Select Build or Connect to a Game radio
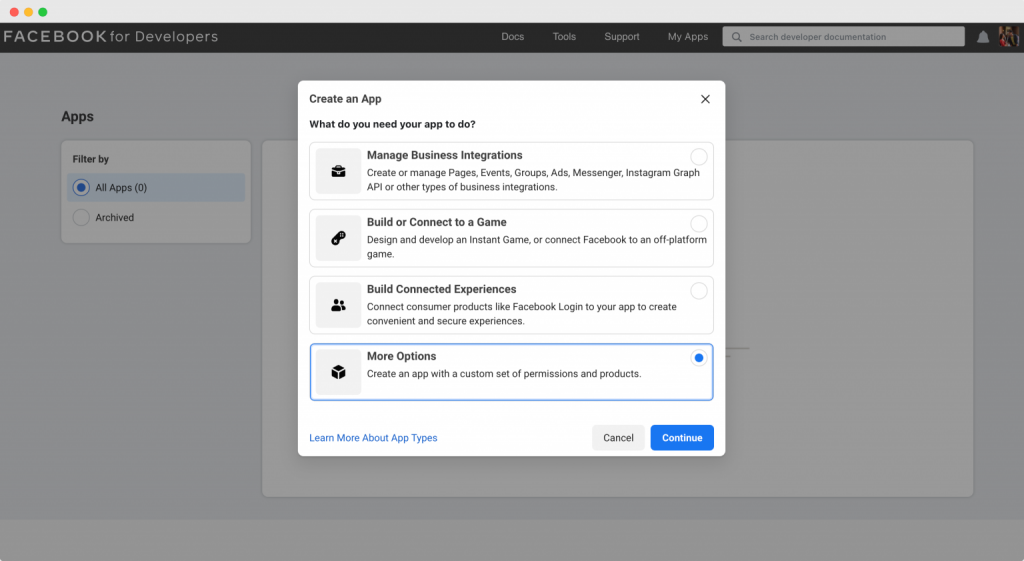This screenshot has width=1024, height=561. coord(699,224)
